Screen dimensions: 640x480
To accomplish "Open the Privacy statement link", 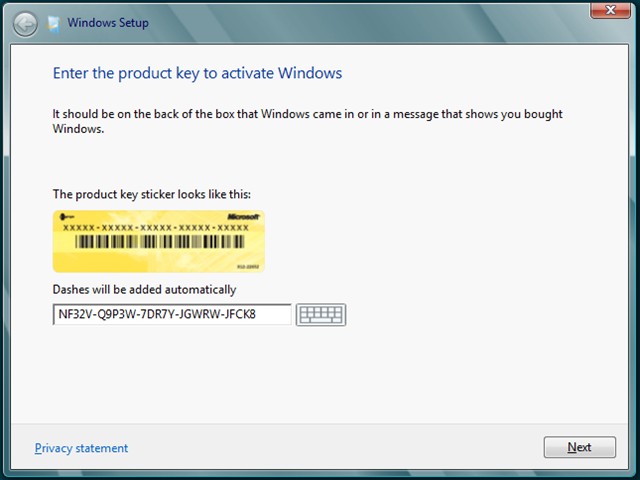I will point(81,448).
